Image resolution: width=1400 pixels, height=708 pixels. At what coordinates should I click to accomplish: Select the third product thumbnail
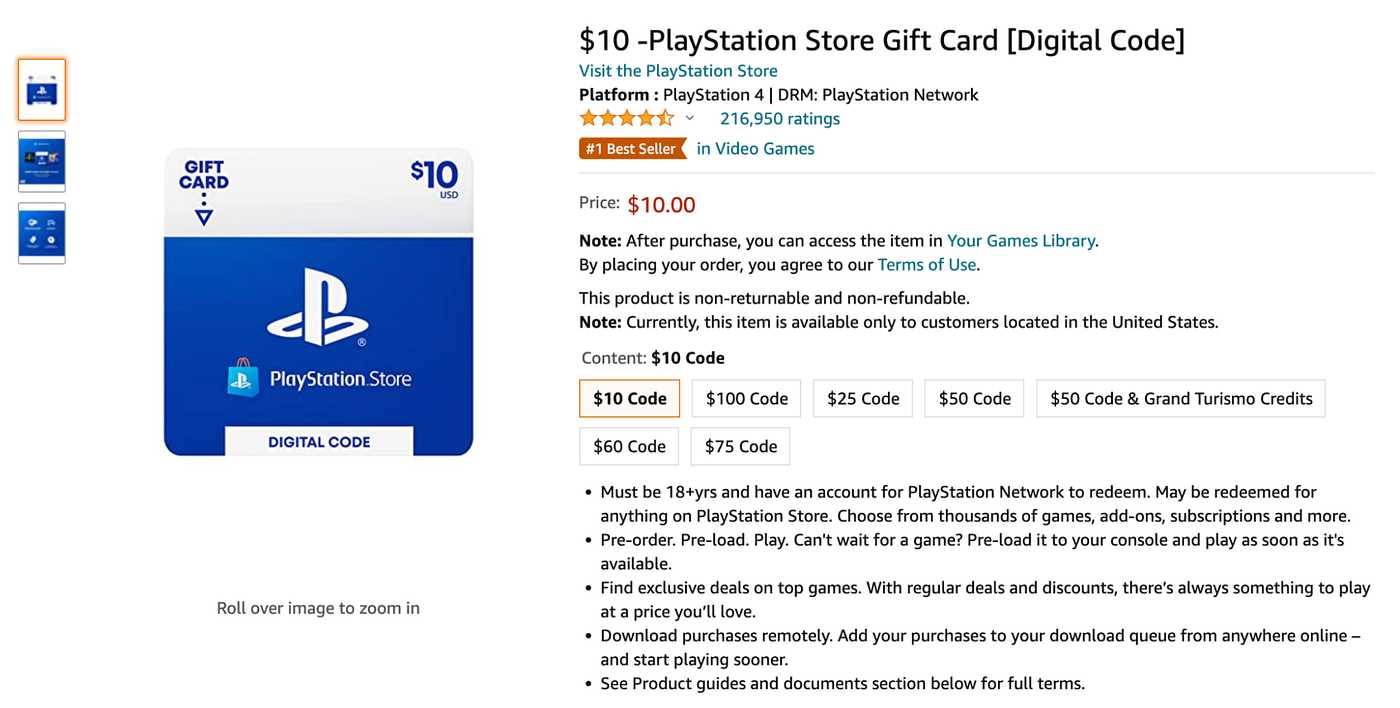42,233
